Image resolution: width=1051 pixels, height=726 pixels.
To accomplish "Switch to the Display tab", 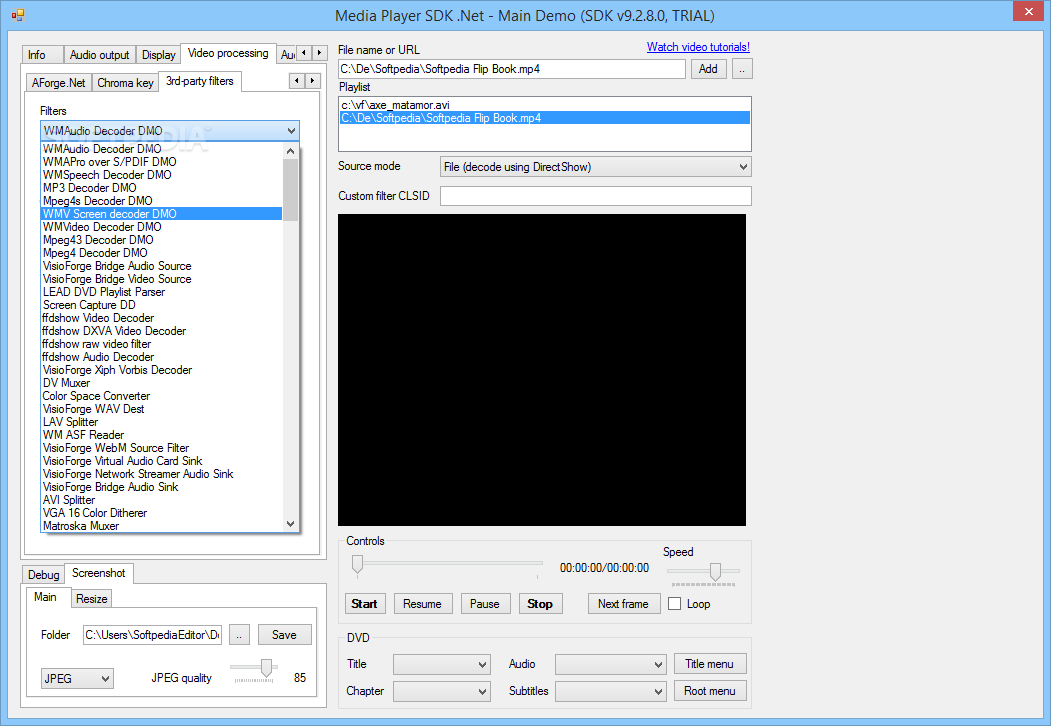I will tap(159, 55).
